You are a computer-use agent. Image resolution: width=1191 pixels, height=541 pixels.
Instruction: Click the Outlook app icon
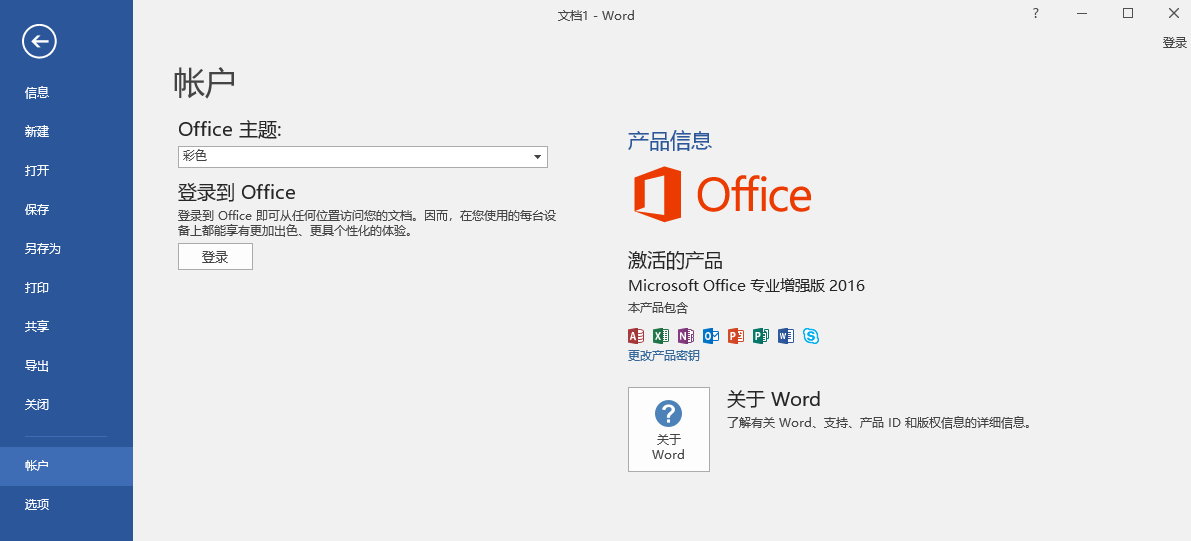pyautogui.click(x=711, y=336)
